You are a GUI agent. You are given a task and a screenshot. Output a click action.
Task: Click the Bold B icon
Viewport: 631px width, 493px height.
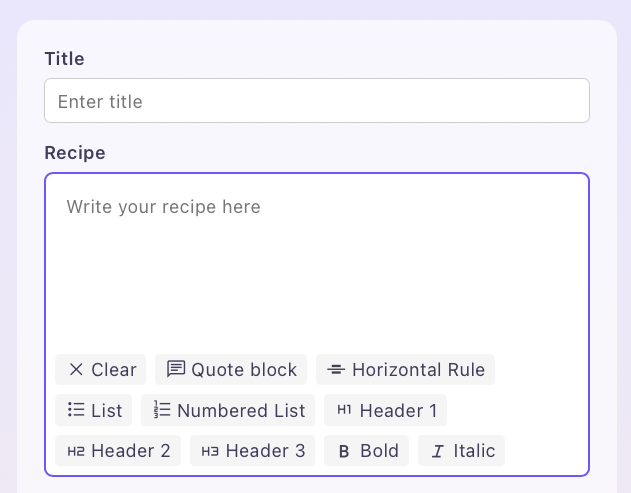[344, 451]
